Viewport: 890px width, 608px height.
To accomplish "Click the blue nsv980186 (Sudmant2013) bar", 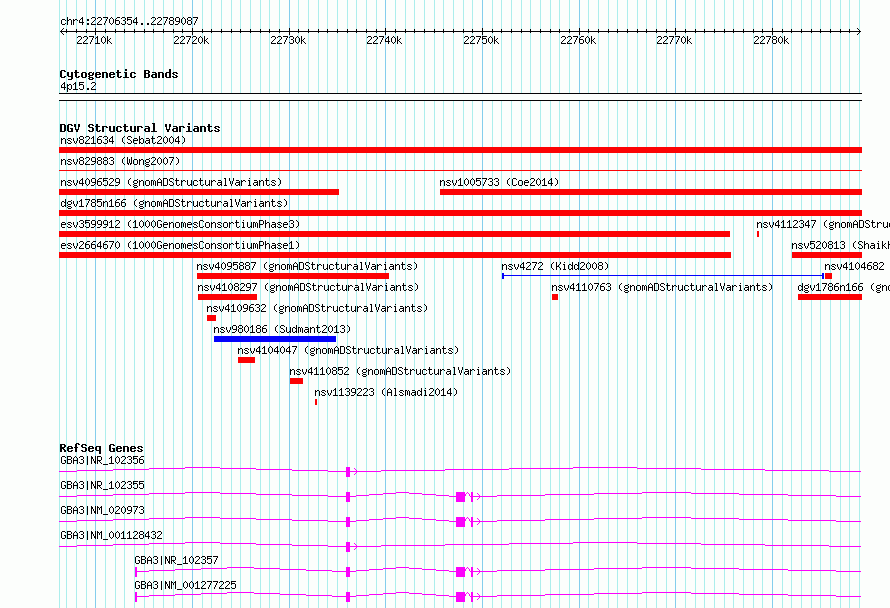I will (x=275, y=339).
